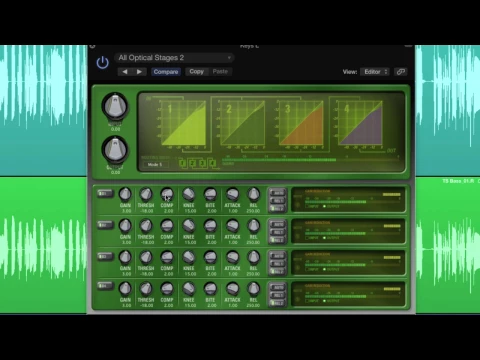Viewport: 480px width, 360px height.
Task: Click the stage 1 ATTACK knob
Action: (x=232, y=194)
